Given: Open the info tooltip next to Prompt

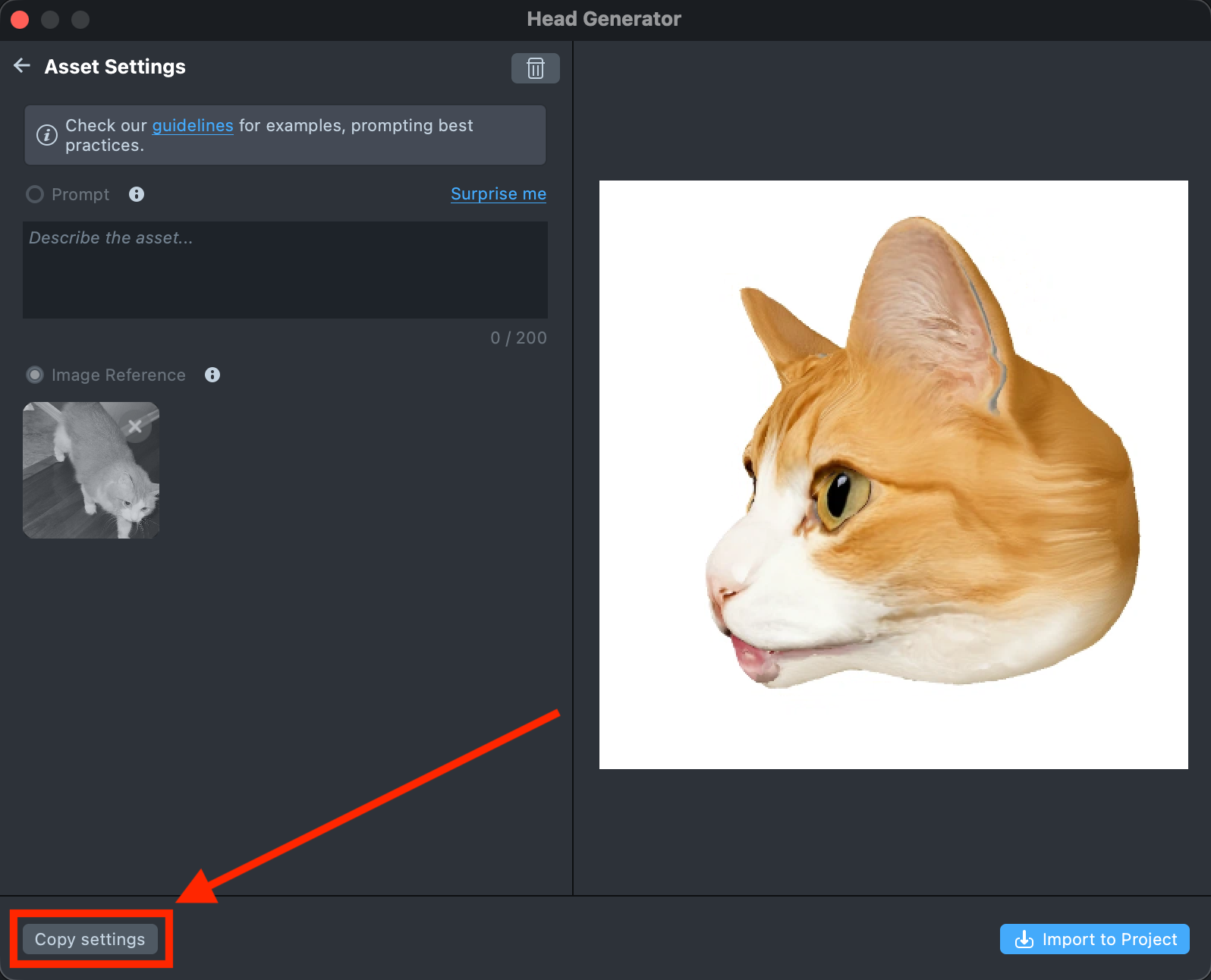Looking at the screenshot, I should (137, 194).
